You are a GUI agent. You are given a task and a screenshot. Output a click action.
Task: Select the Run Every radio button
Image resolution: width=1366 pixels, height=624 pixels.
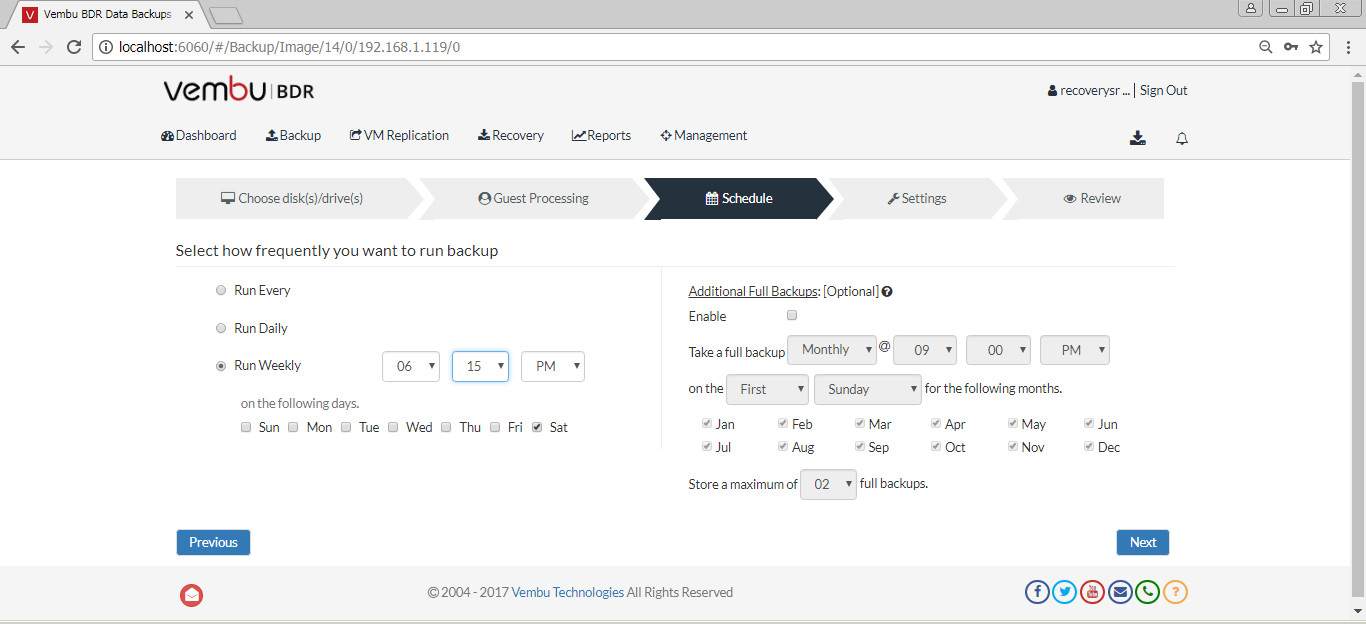[x=221, y=291]
